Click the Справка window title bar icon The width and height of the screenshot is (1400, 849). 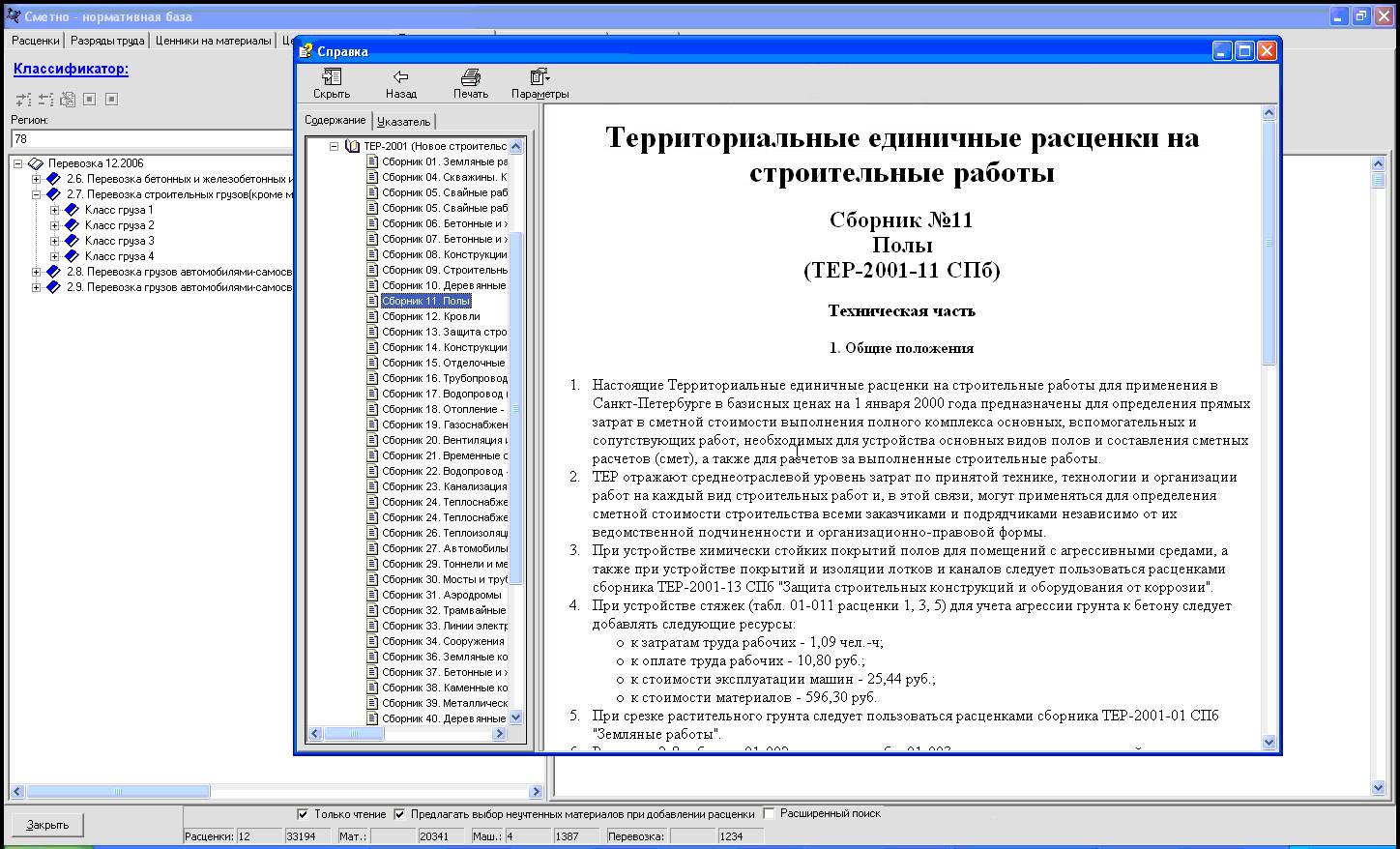click(x=306, y=51)
